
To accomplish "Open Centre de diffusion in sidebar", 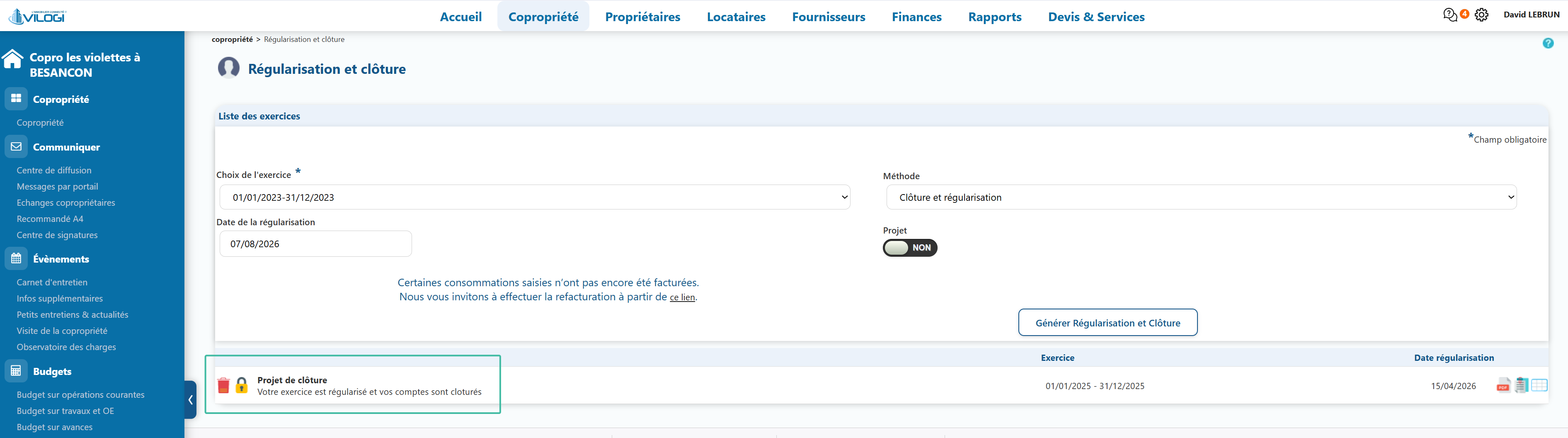I will click(x=54, y=170).
